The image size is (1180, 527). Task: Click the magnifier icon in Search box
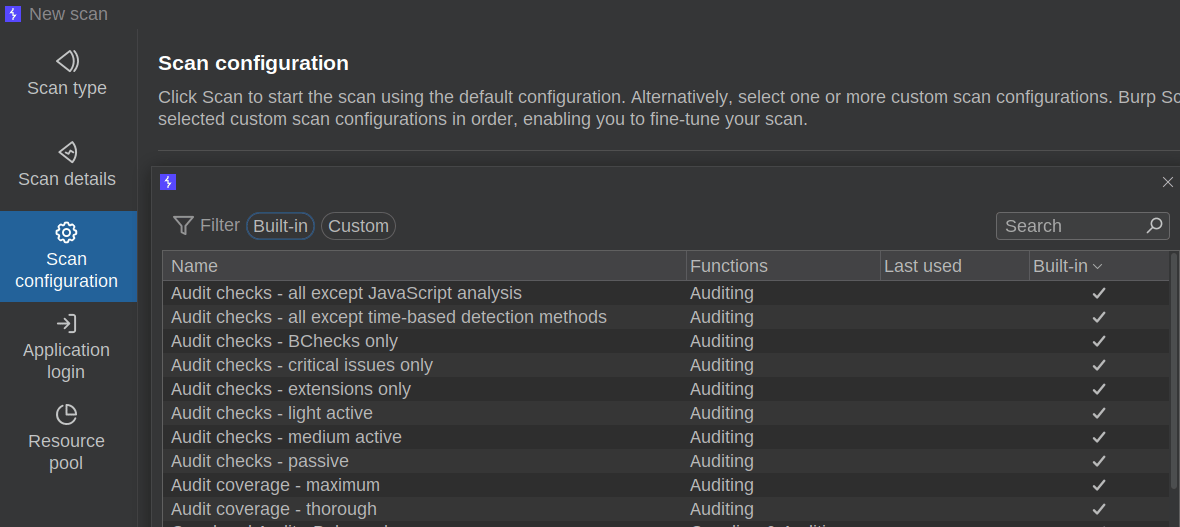coord(1155,225)
